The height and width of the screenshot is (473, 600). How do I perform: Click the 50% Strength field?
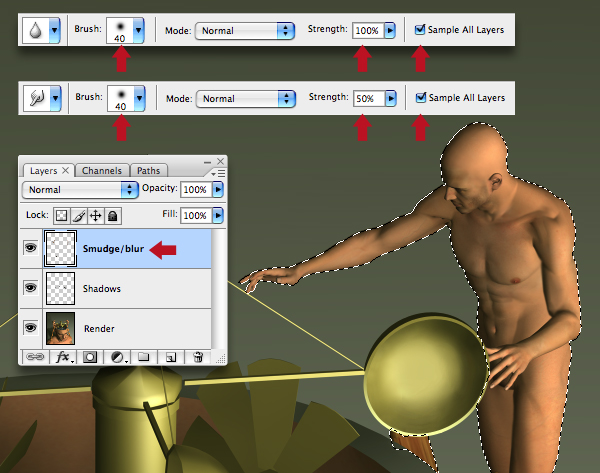point(369,98)
